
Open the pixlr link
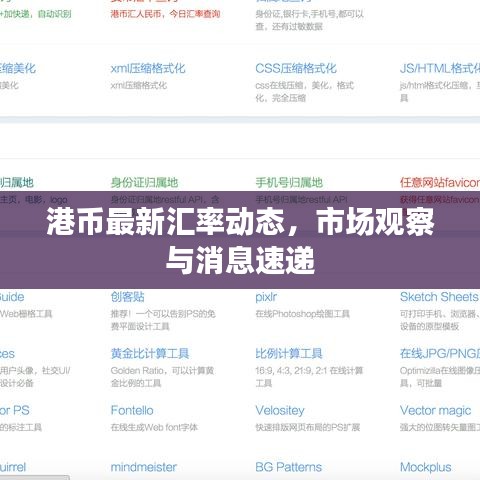266,297
